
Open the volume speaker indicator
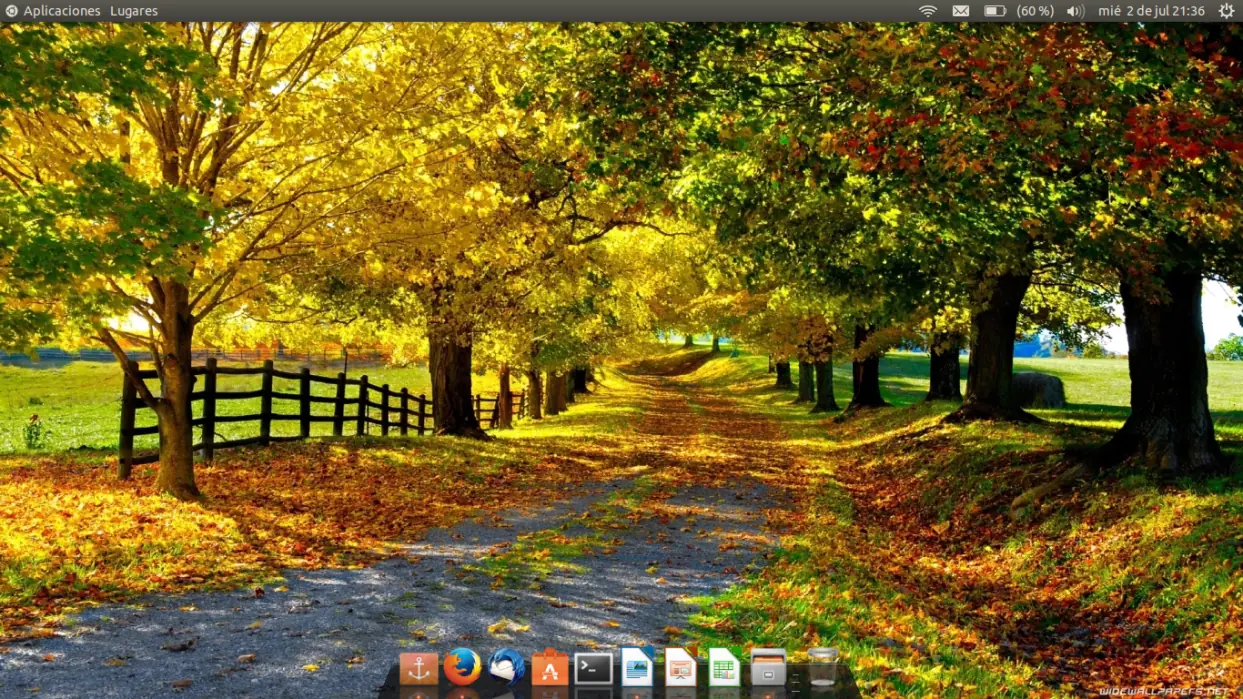click(1075, 11)
